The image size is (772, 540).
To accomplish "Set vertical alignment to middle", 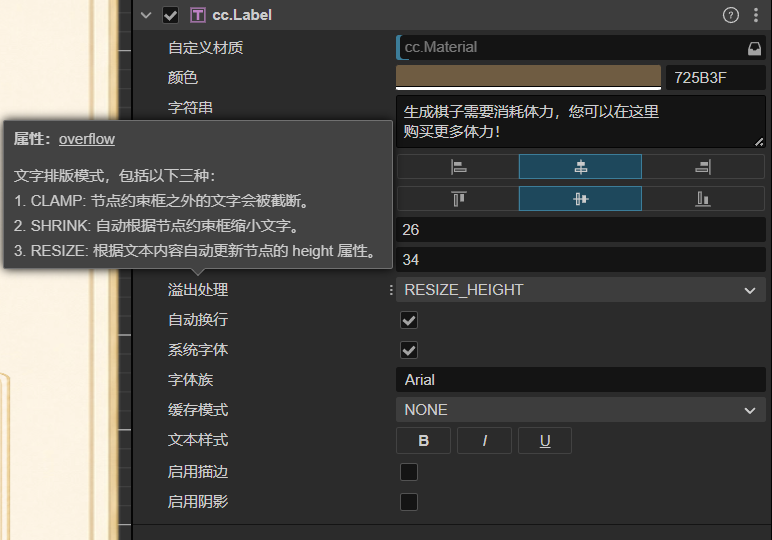I will (x=580, y=199).
